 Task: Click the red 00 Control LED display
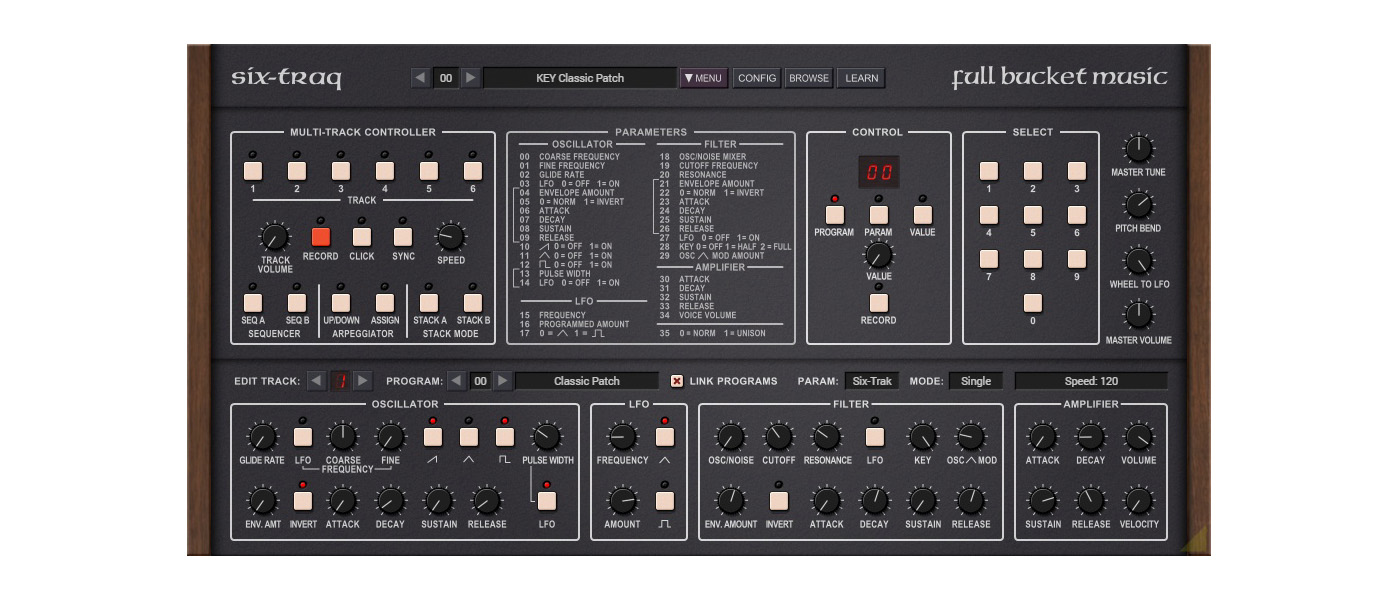point(878,172)
